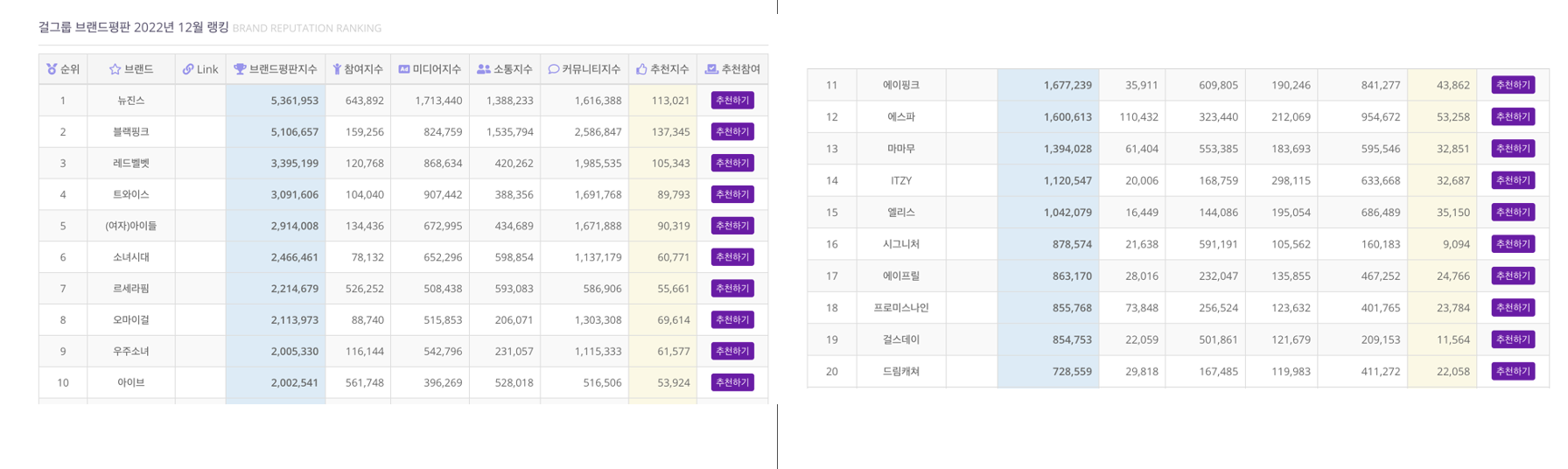This screenshot has height=469, width=1568.
Task: Recommend 시그니처 via 추천하기
Action: pos(1513,244)
